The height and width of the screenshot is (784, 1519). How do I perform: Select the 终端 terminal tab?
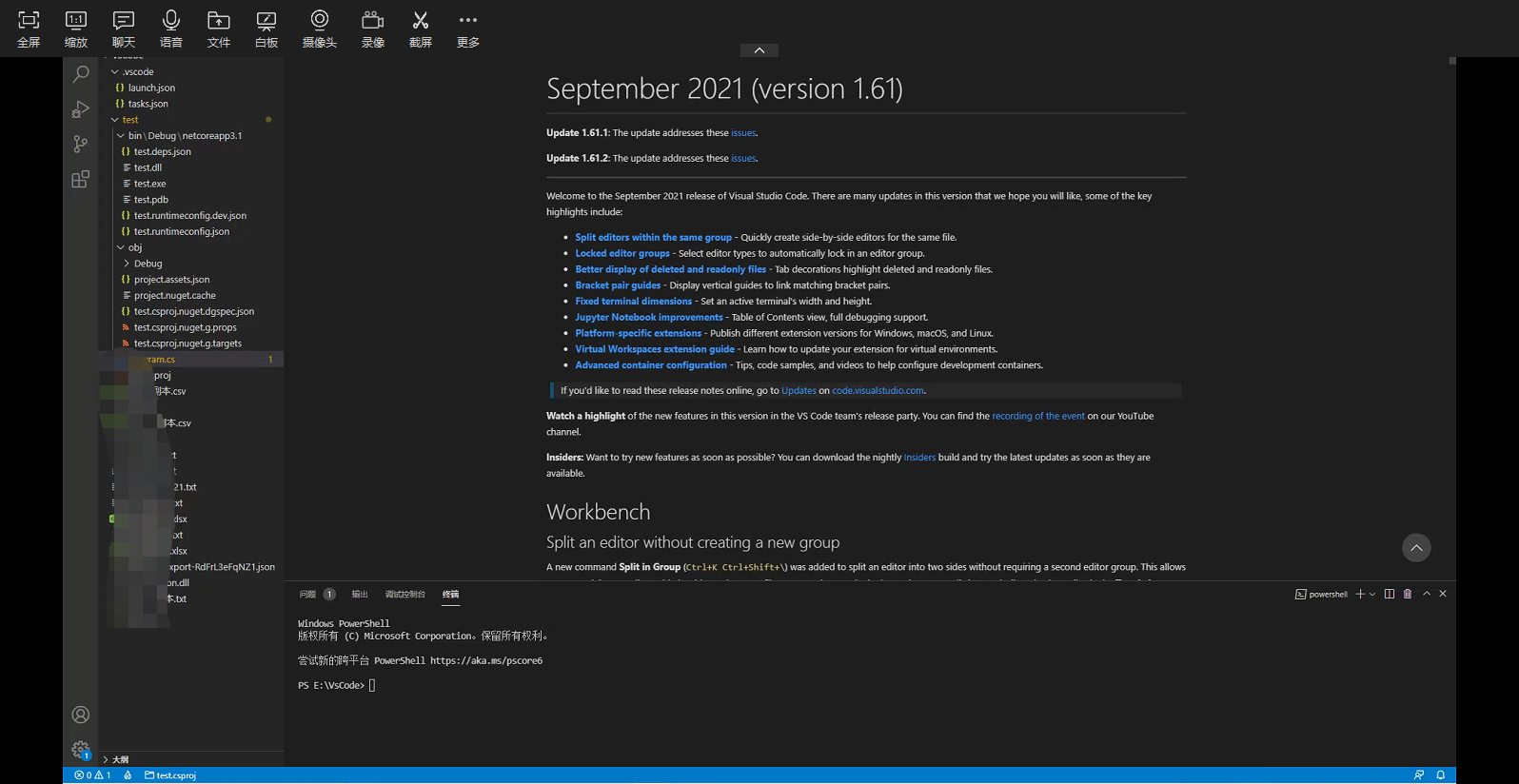[x=451, y=595]
